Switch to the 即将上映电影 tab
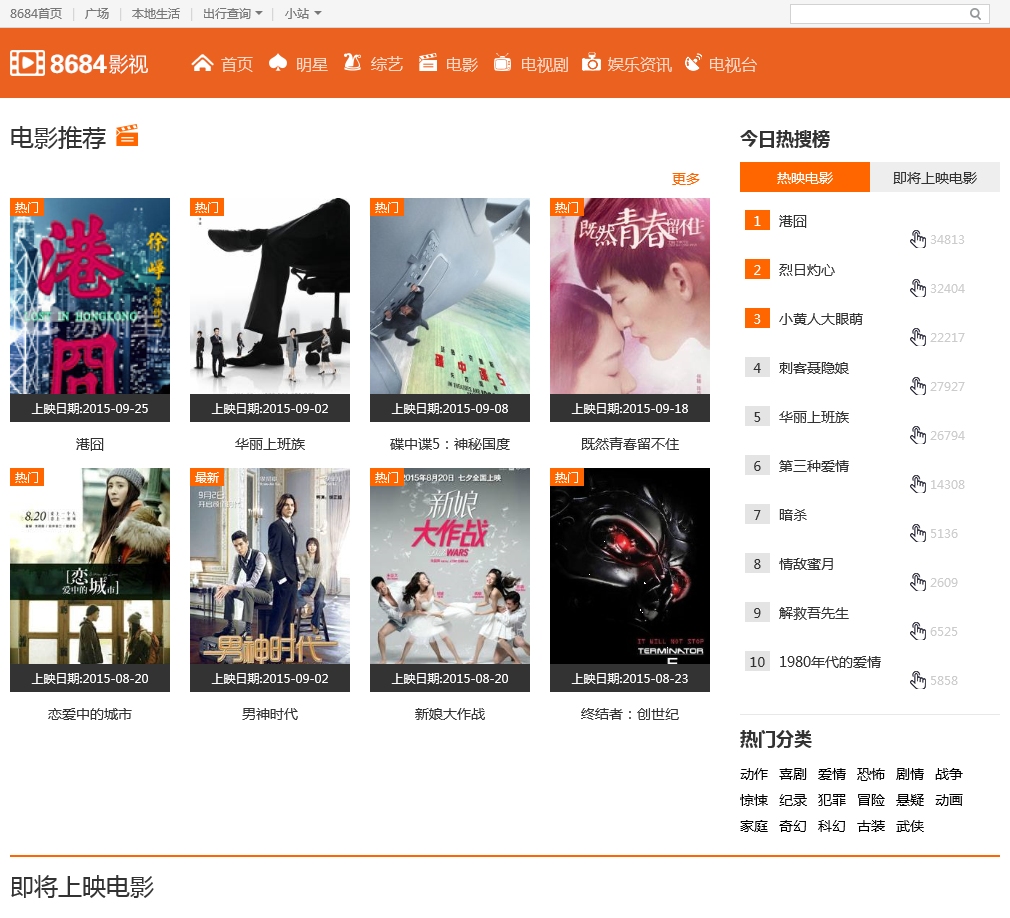The width and height of the screenshot is (1010, 918). point(935,177)
